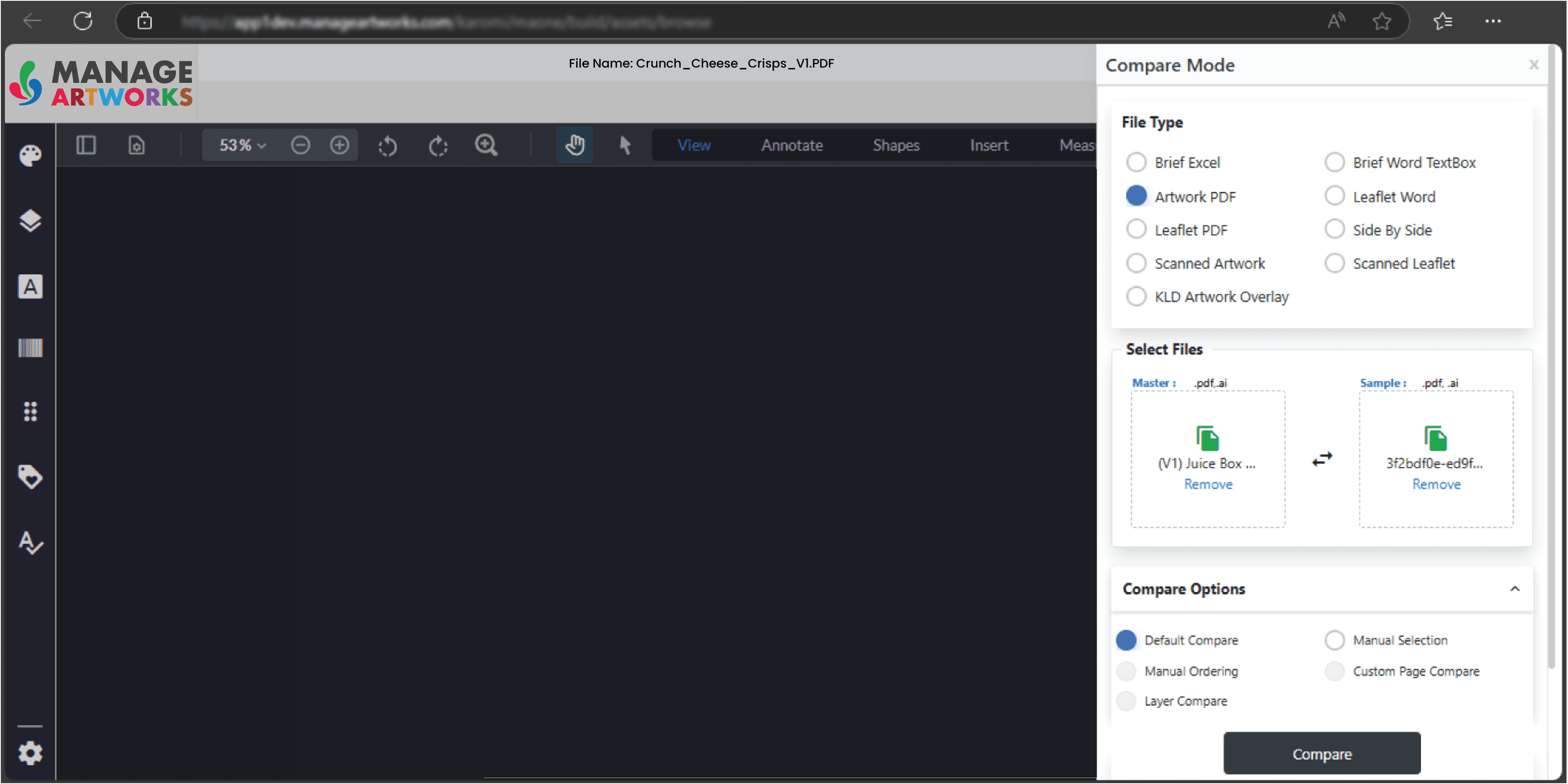This screenshot has height=784, width=1568.
Task: Select Leaflet Word file type
Action: coord(1334,196)
